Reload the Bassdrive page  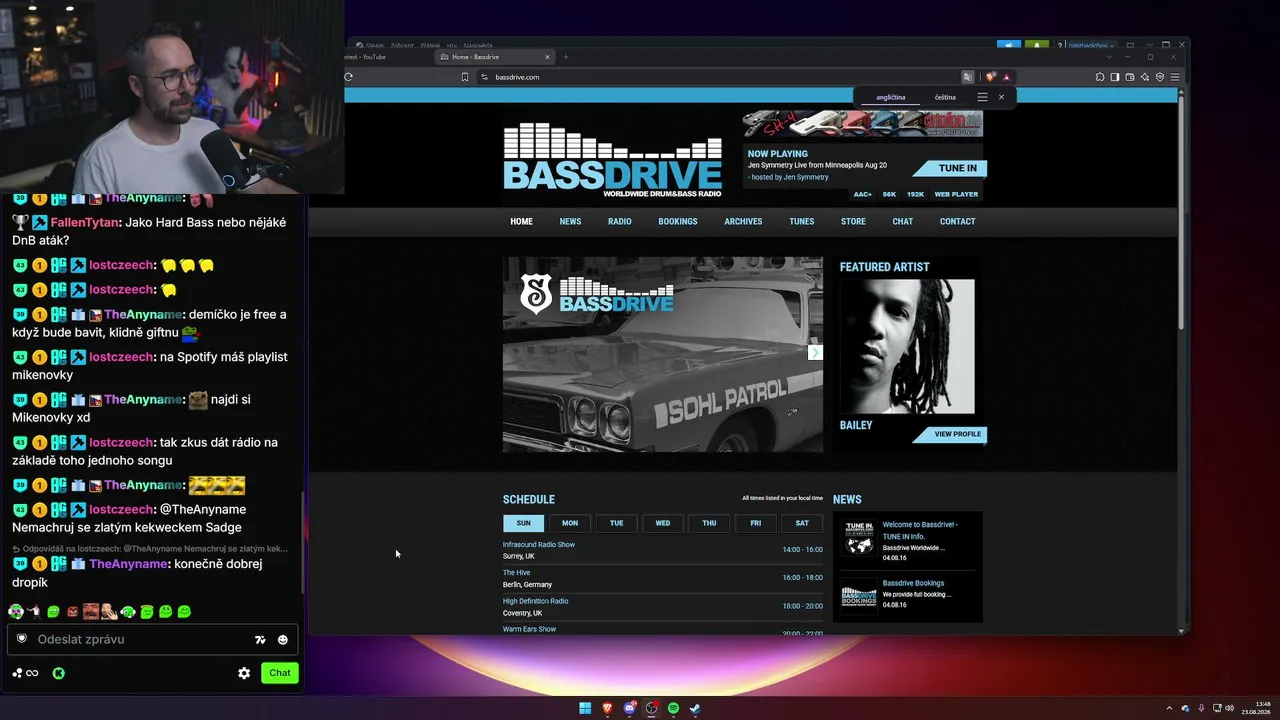coord(348,77)
